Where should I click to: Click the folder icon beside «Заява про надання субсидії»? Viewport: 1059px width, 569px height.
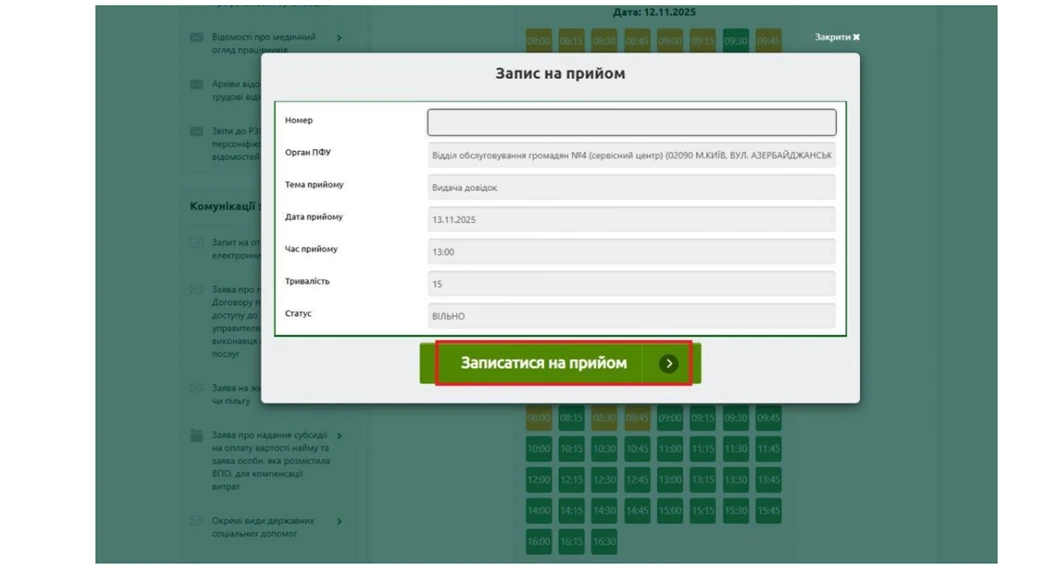[197, 436]
